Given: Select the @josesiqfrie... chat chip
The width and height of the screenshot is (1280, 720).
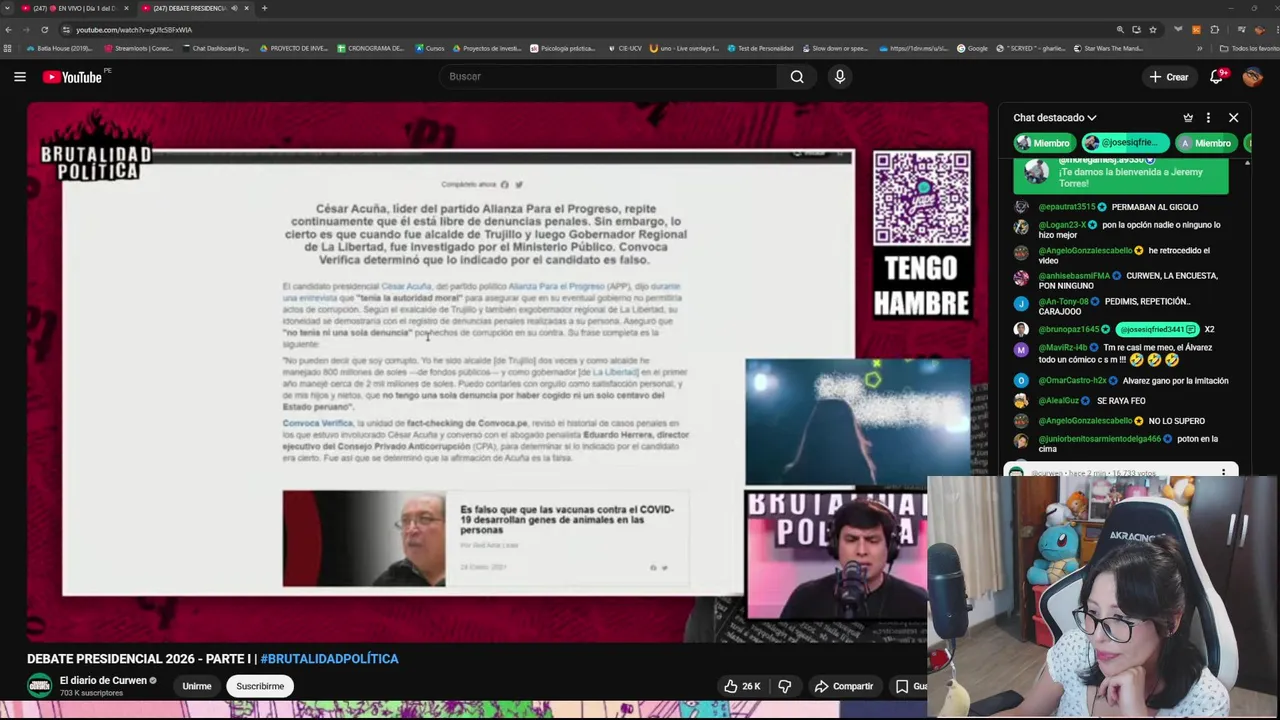Looking at the screenshot, I should pyautogui.click(x=1126, y=143).
